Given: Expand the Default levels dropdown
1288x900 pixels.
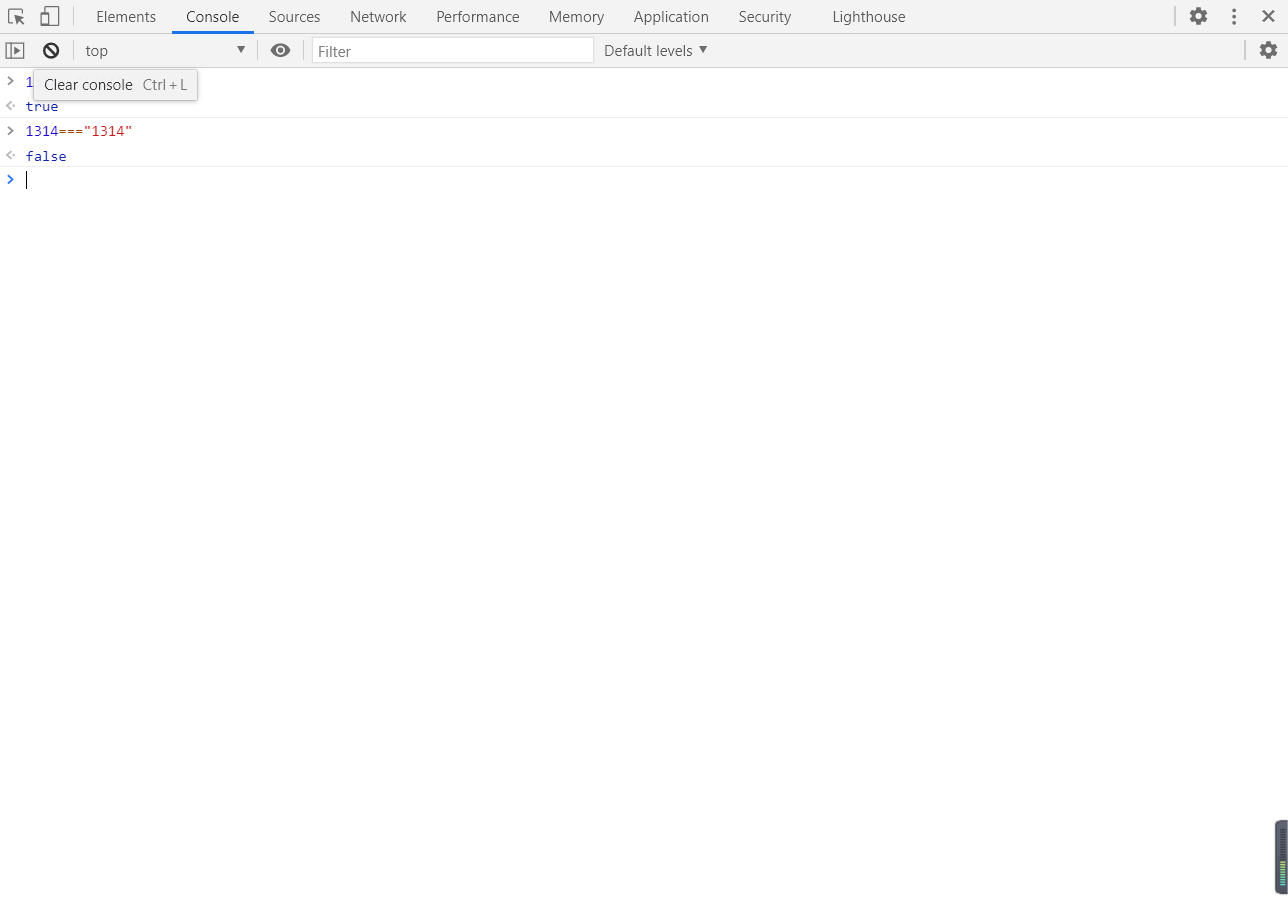Looking at the screenshot, I should [656, 51].
